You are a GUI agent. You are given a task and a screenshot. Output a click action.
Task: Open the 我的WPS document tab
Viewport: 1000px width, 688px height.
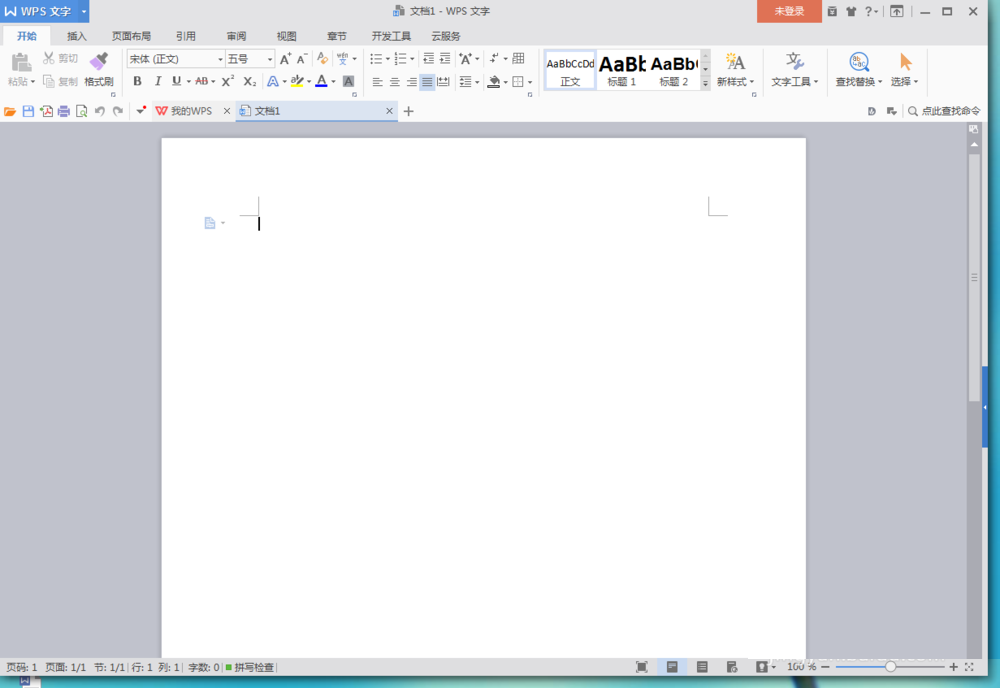tap(191, 111)
